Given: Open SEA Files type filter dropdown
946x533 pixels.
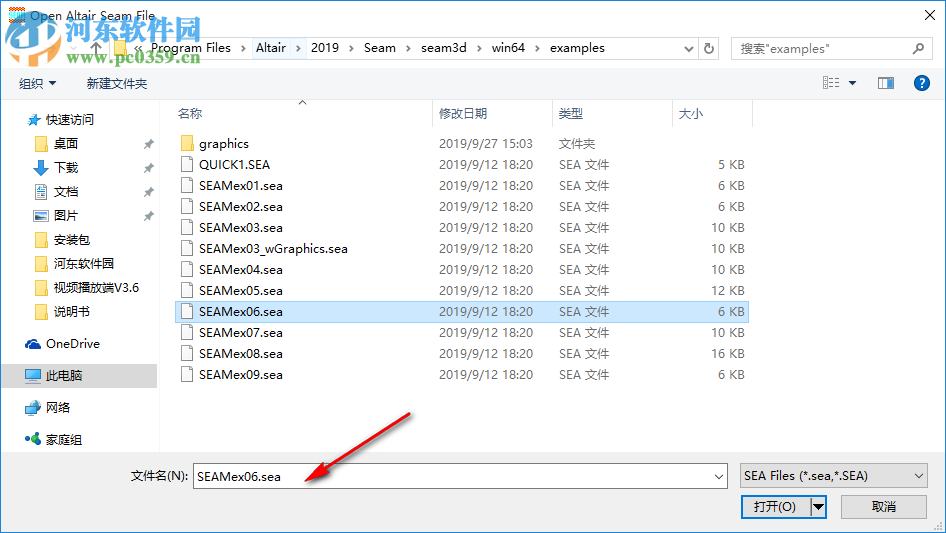Looking at the screenshot, I should click(x=833, y=476).
